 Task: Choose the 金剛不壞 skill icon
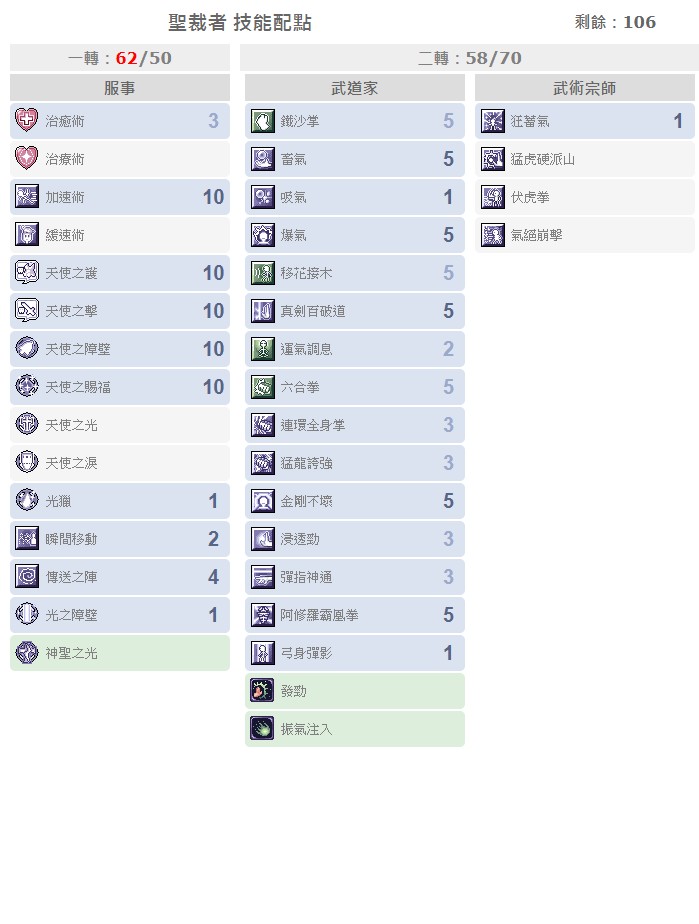(262, 501)
